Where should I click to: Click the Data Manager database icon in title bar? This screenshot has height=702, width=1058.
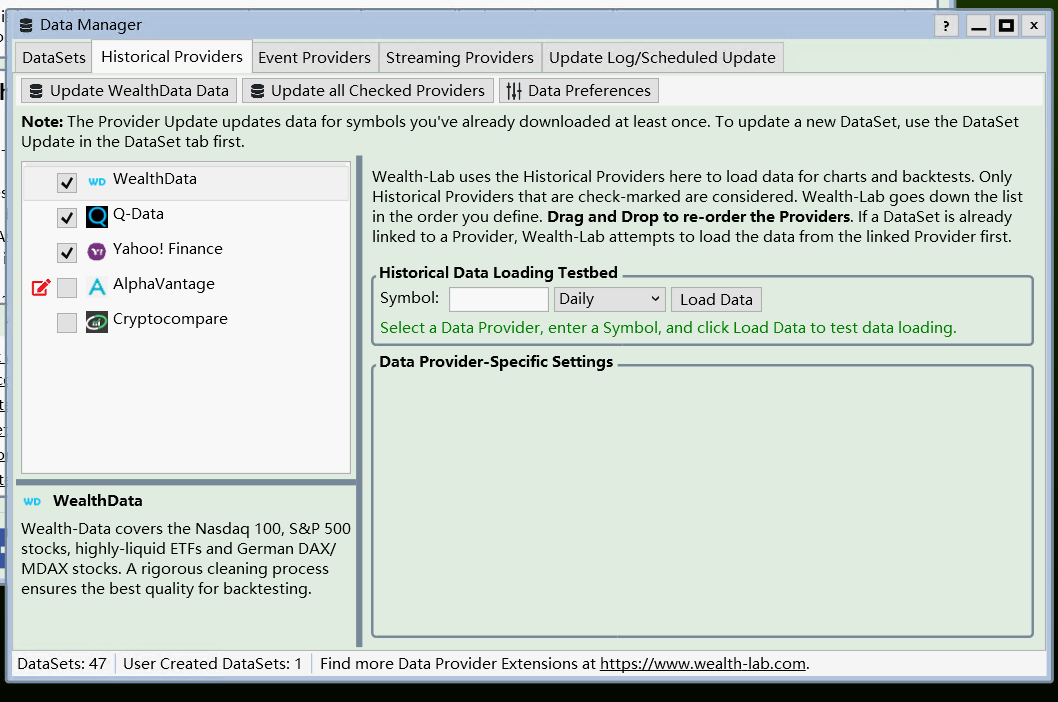tap(26, 26)
